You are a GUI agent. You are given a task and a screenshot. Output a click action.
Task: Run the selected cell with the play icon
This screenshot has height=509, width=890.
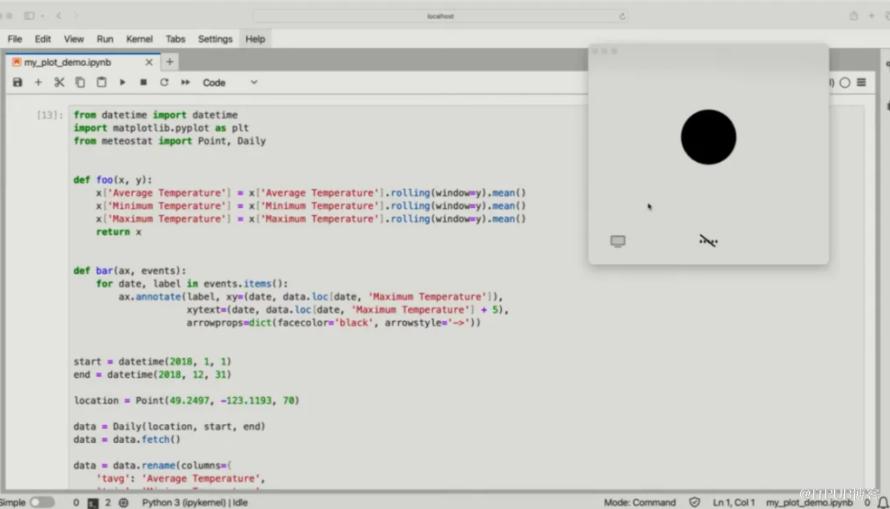click(x=122, y=82)
